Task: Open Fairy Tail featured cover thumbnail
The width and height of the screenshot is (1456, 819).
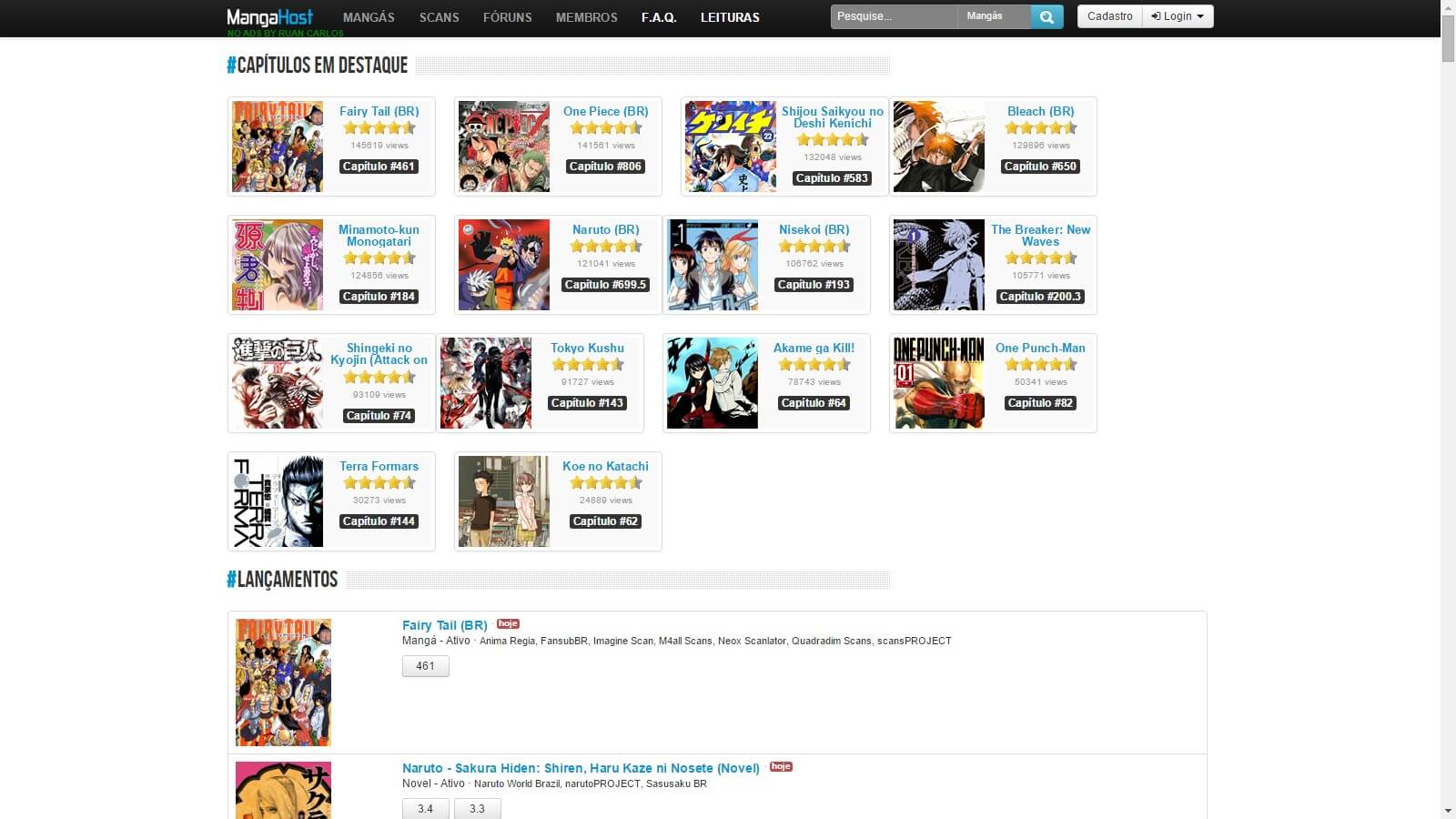Action: (x=278, y=147)
